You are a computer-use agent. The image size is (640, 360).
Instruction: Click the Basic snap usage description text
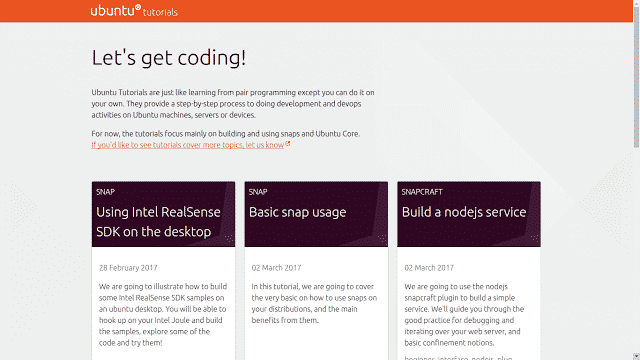pos(314,303)
